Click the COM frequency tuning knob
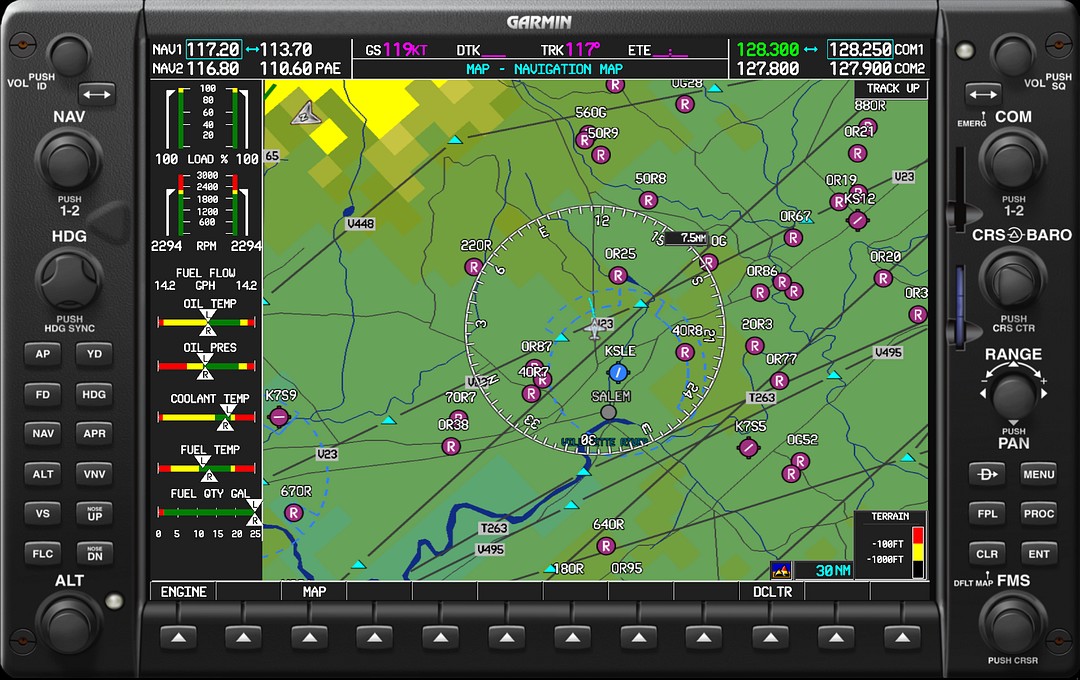The width and height of the screenshot is (1080, 680). pyautogui.click(x=1012, y=162)
